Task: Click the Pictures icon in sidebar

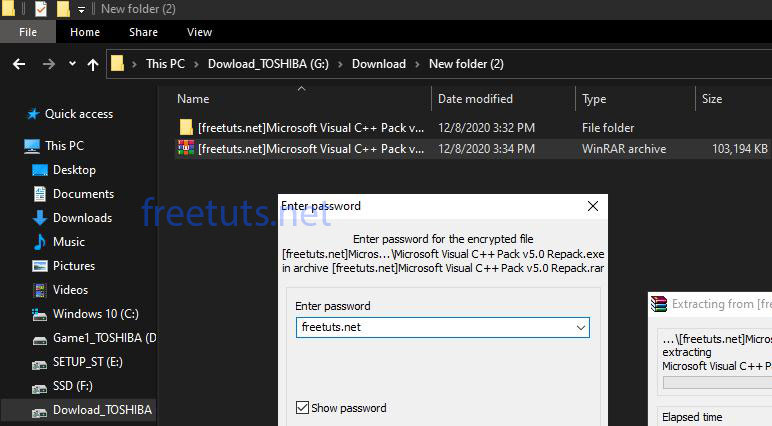Action: tap(40, 266)
